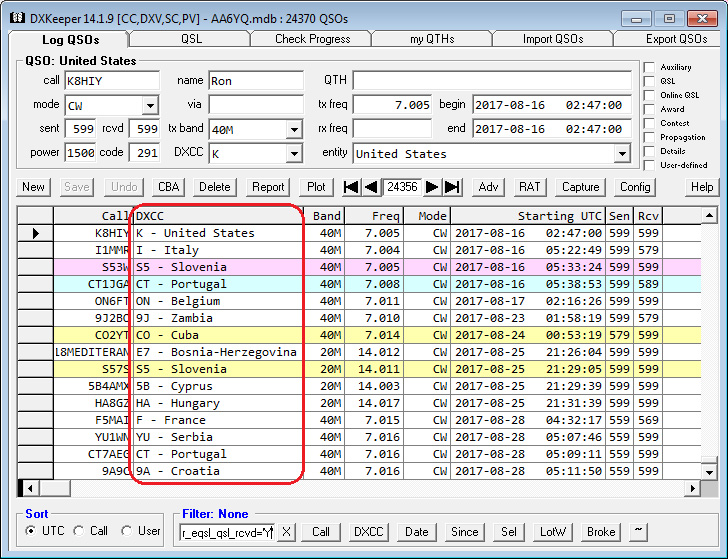The width and height of the screenshot is (728, 559).
Task: Click the log grid scroll down arrow
Action: [x=709, y=473]
